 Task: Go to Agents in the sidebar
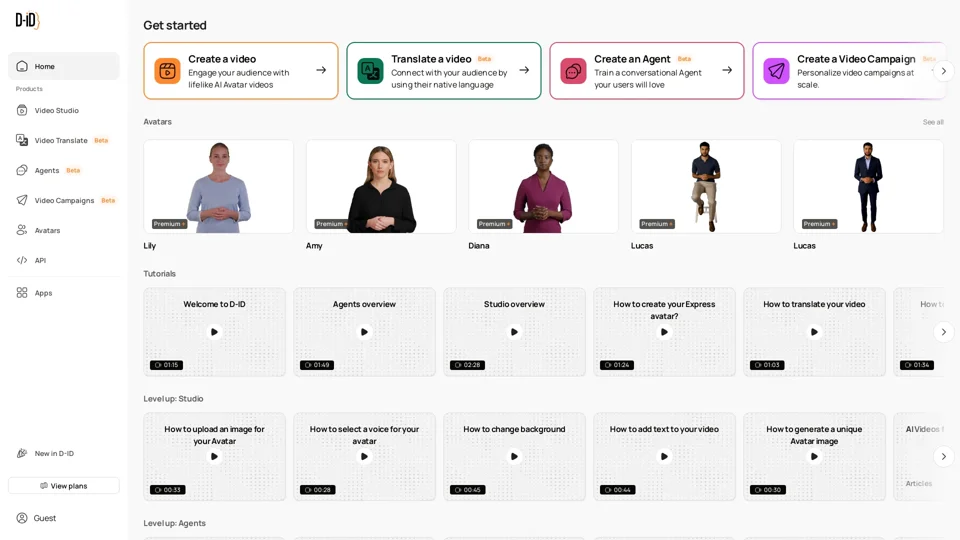47,170
